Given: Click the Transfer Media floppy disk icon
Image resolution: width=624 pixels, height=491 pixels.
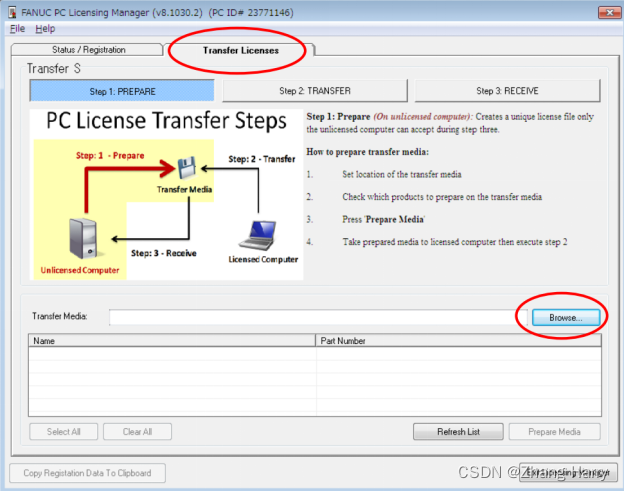Looking at the screenshot, I should pos(186,168).
